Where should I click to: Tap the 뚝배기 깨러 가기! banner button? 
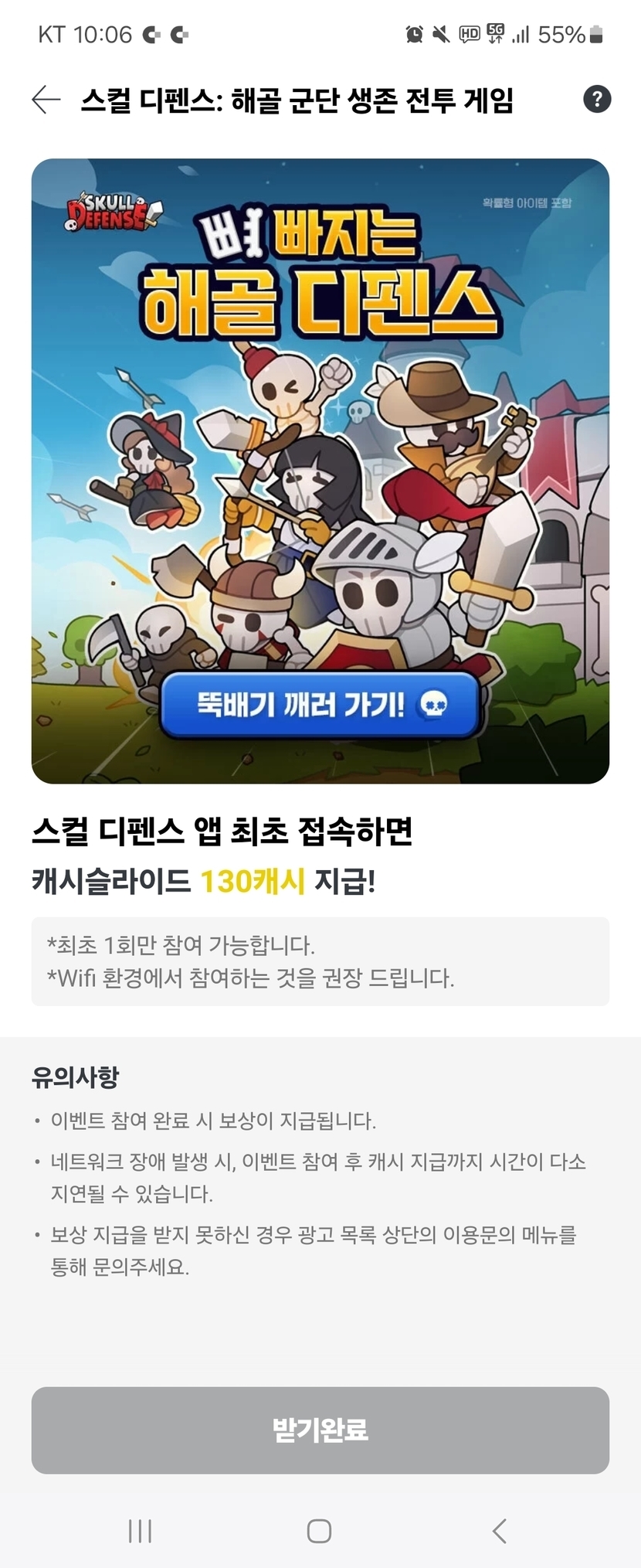click(x=320, y=704)
